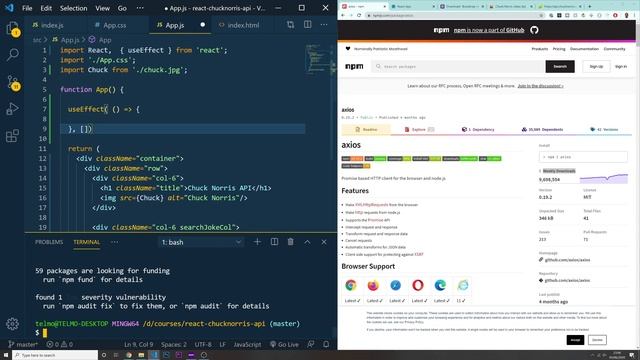Screen dimensions: 640x360
Task: Click the black Search button on npm
Action: [x=560, y=67]
